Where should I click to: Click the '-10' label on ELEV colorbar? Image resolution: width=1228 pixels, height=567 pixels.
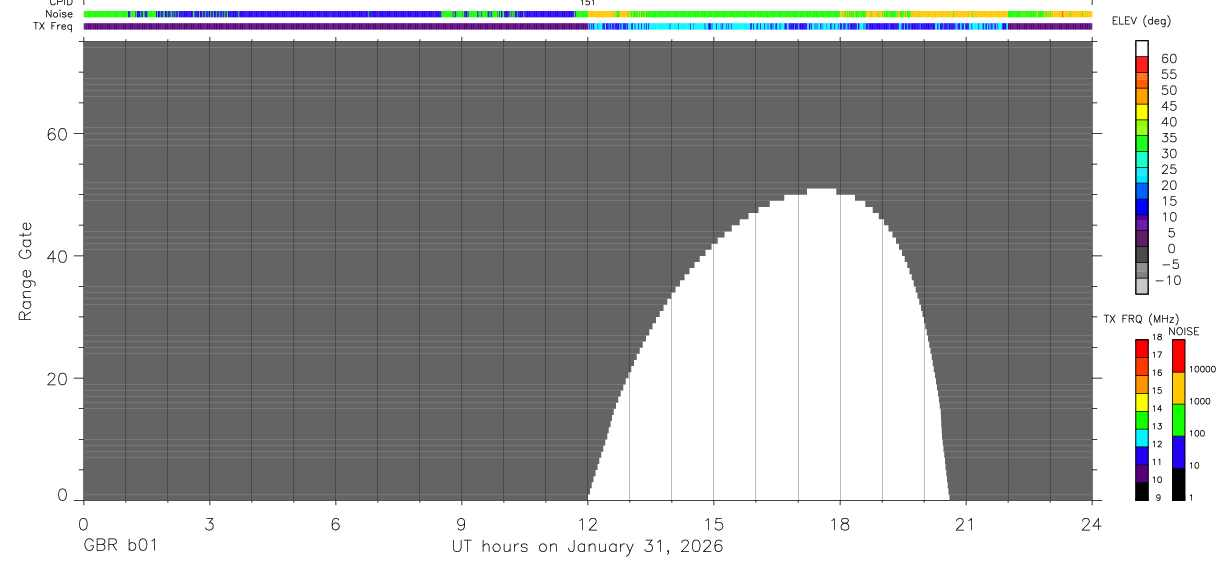[x=1167, y=280]
